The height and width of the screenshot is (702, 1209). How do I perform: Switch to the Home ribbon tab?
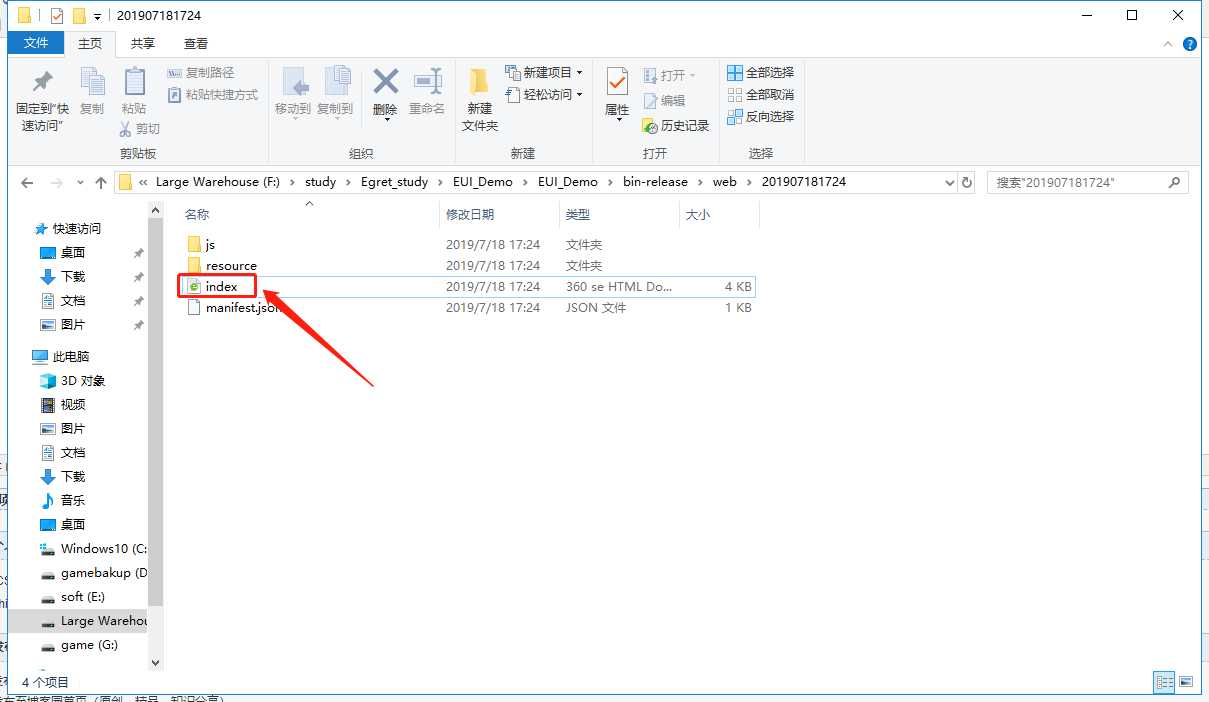(x=90, y=43)
